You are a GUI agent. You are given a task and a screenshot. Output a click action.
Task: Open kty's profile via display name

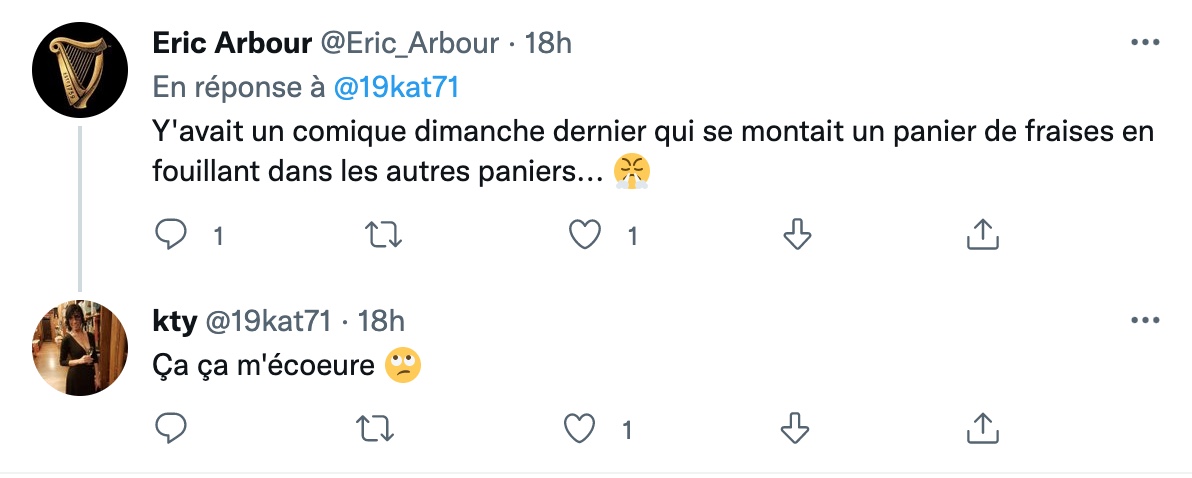pyautogui.click(x=174, y=322)
